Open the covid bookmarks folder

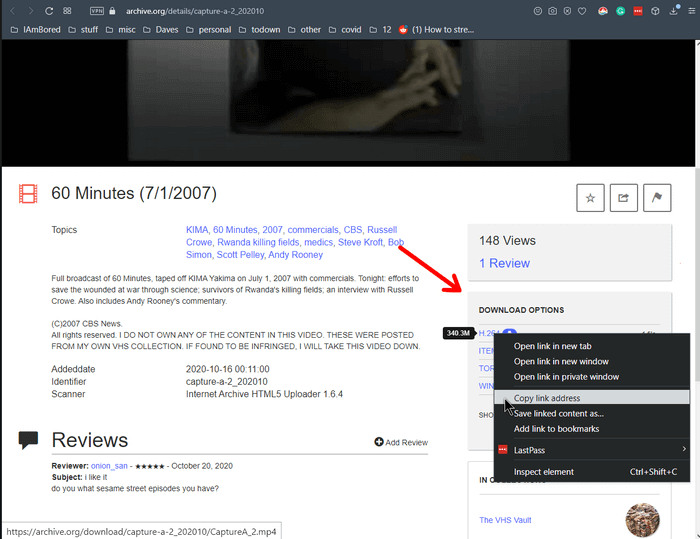(x=345, y=30)
